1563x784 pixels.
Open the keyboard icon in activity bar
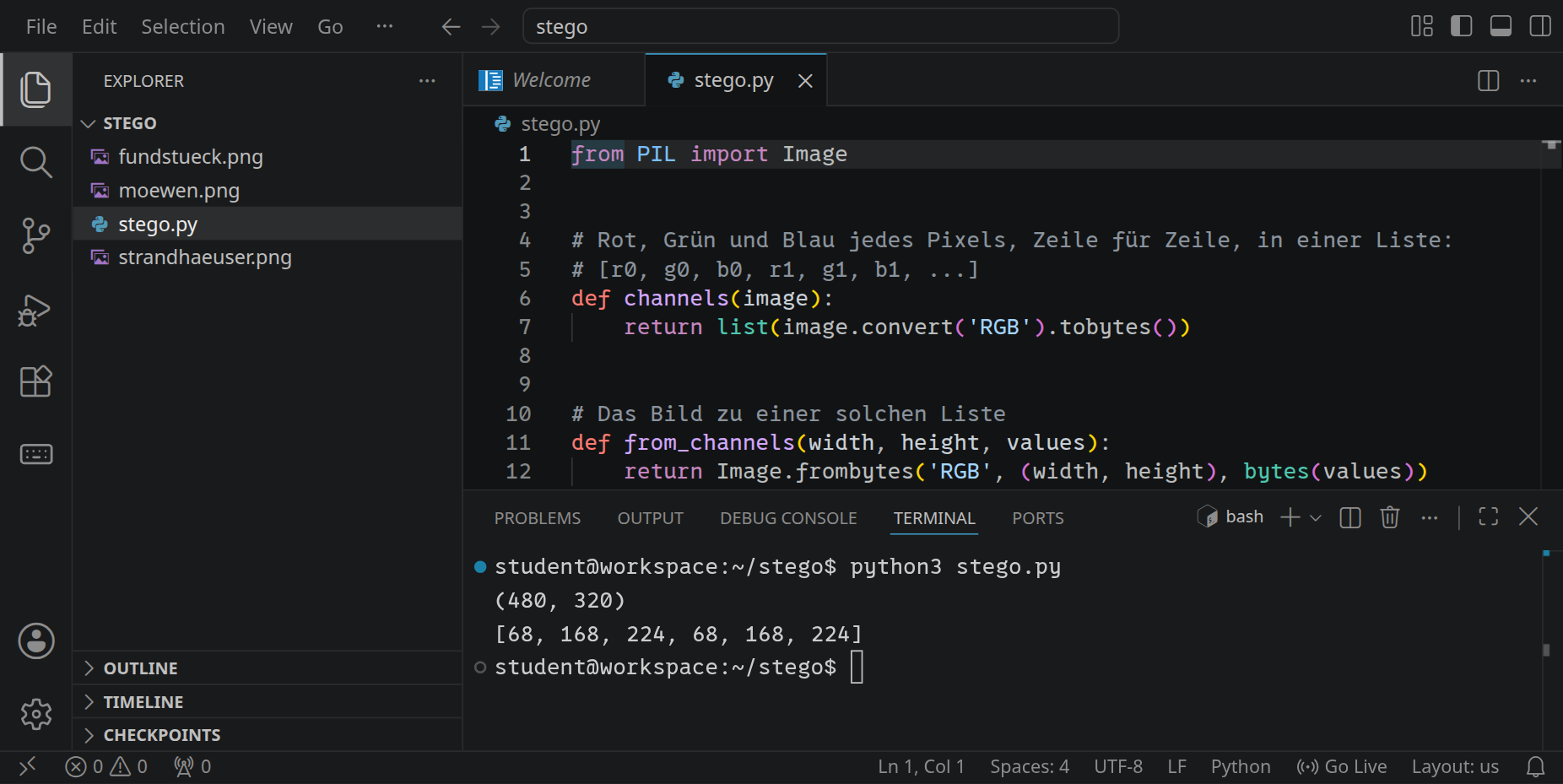point(35,454)
